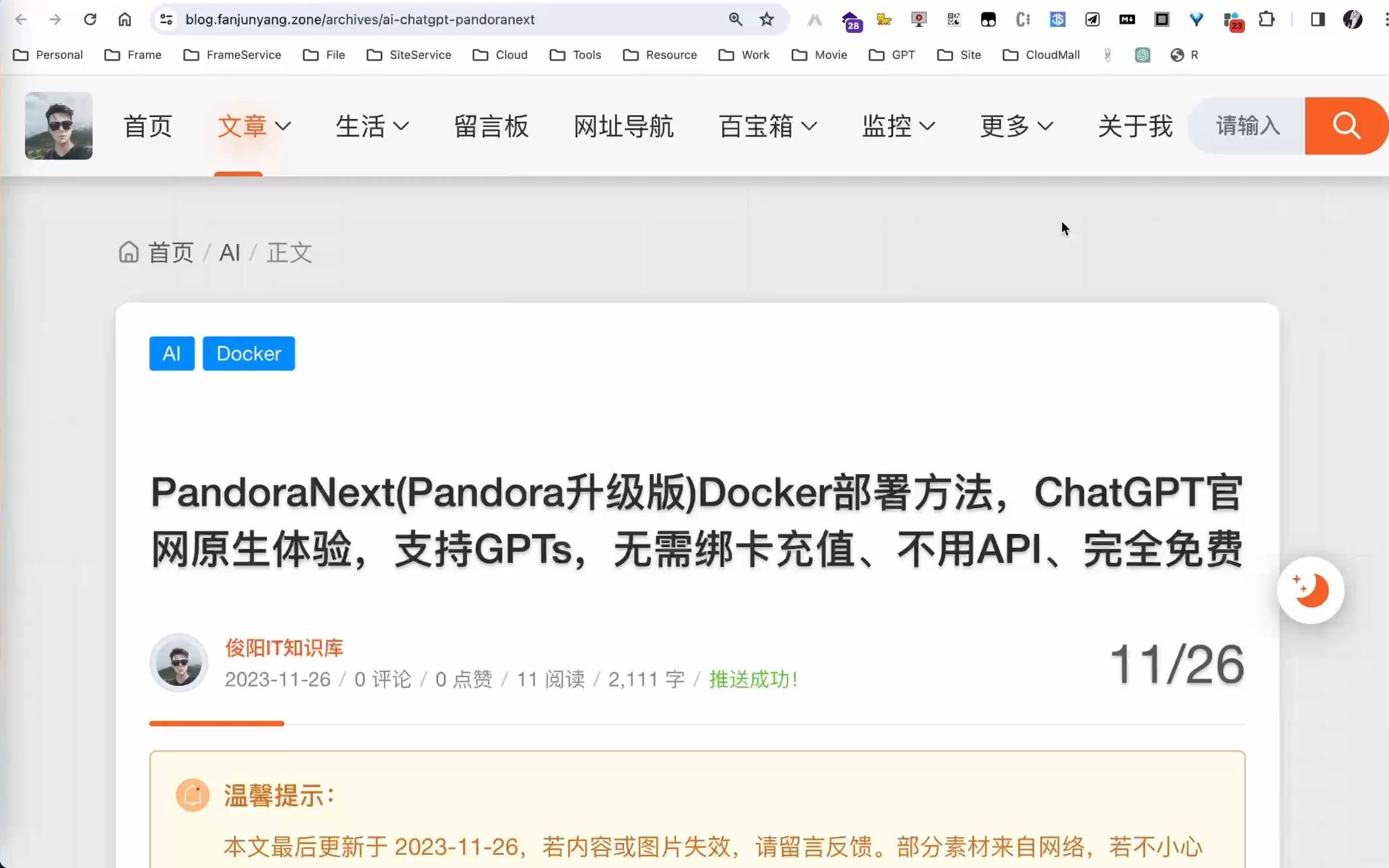Open the FrameService bookmarks folder

[232, 55]
